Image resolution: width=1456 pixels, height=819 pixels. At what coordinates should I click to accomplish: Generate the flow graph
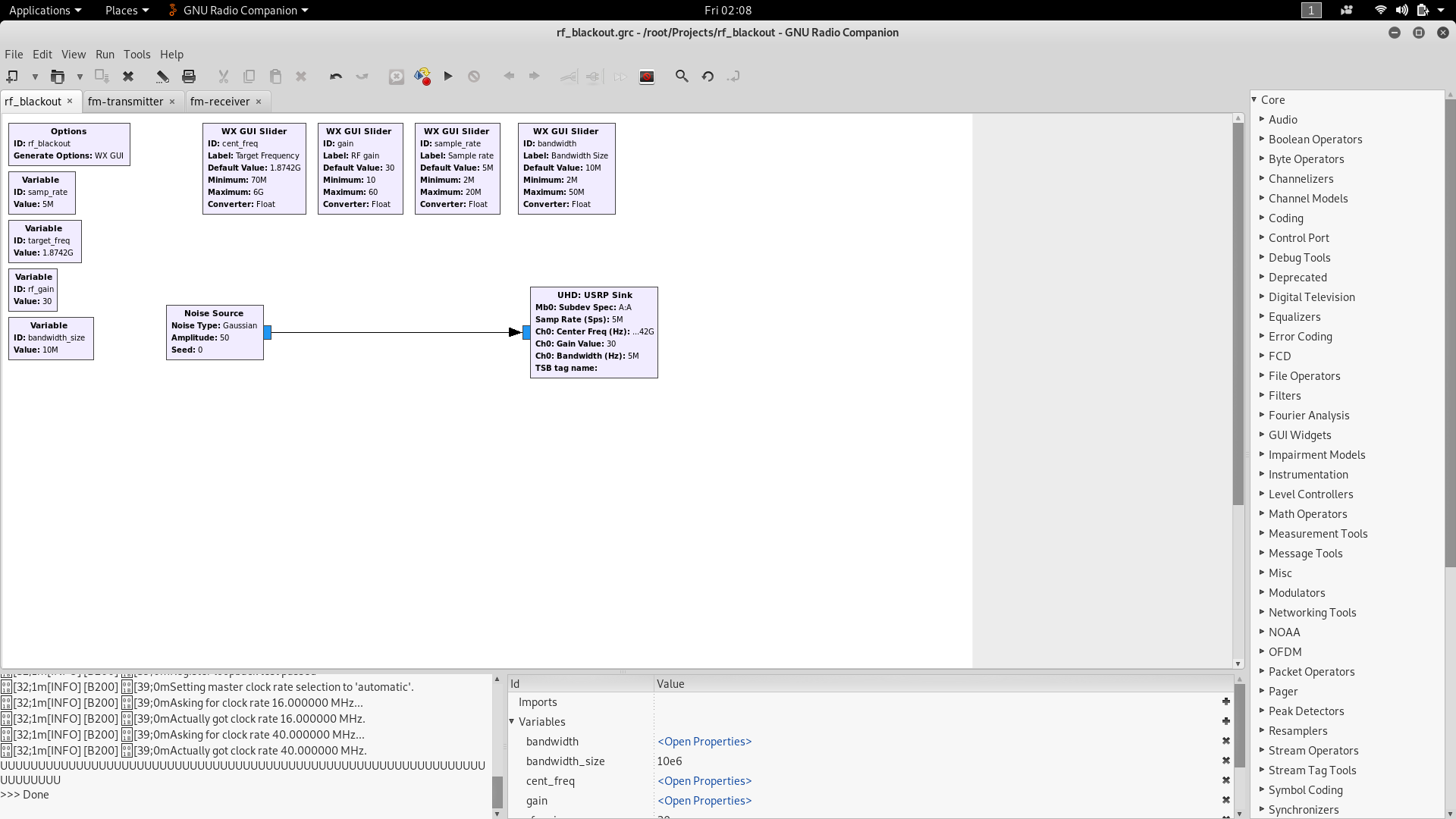coord(422,77)
